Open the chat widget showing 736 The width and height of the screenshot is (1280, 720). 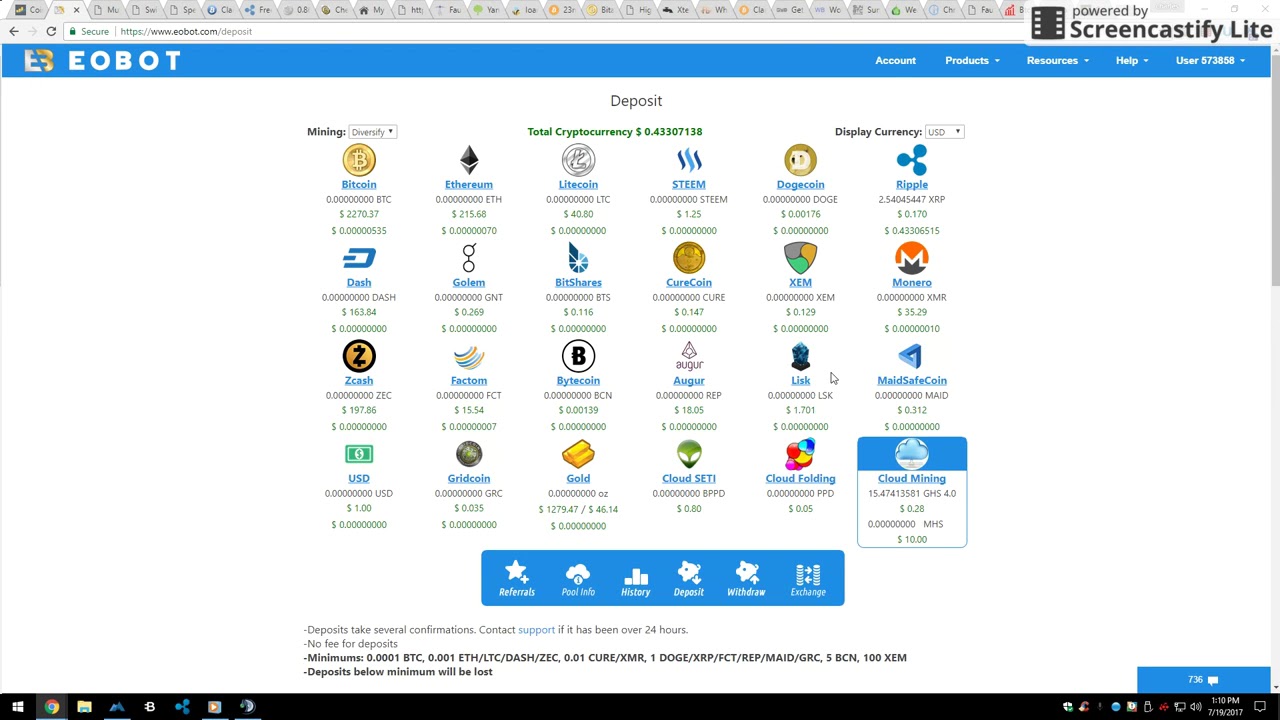[1203, 680]
